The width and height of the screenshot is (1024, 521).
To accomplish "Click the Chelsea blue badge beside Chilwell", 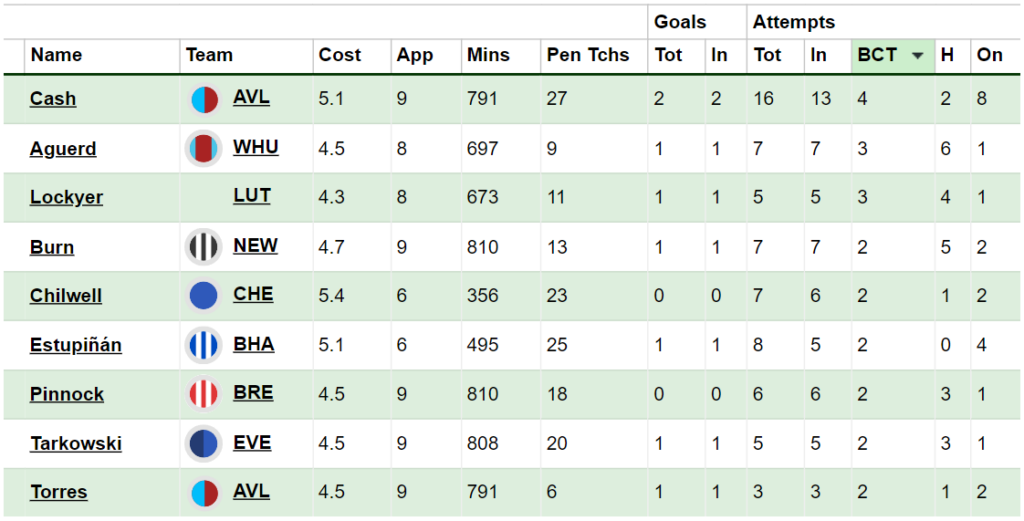I will (x=204, y=296).
